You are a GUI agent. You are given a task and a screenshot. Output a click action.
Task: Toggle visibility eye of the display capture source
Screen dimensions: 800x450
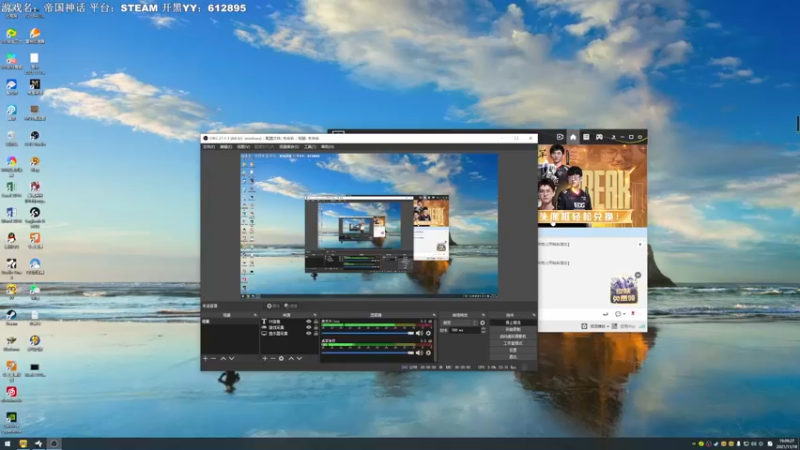(309, 333)
